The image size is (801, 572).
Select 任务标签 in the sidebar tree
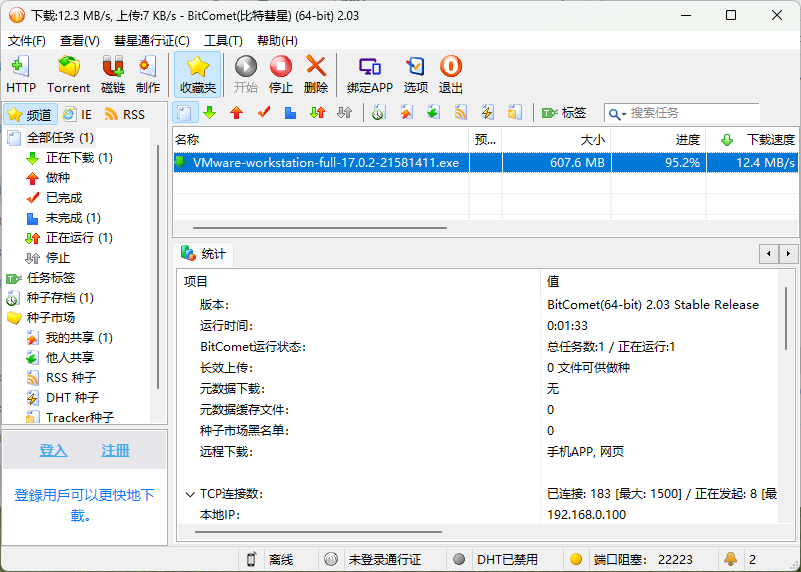51,278
